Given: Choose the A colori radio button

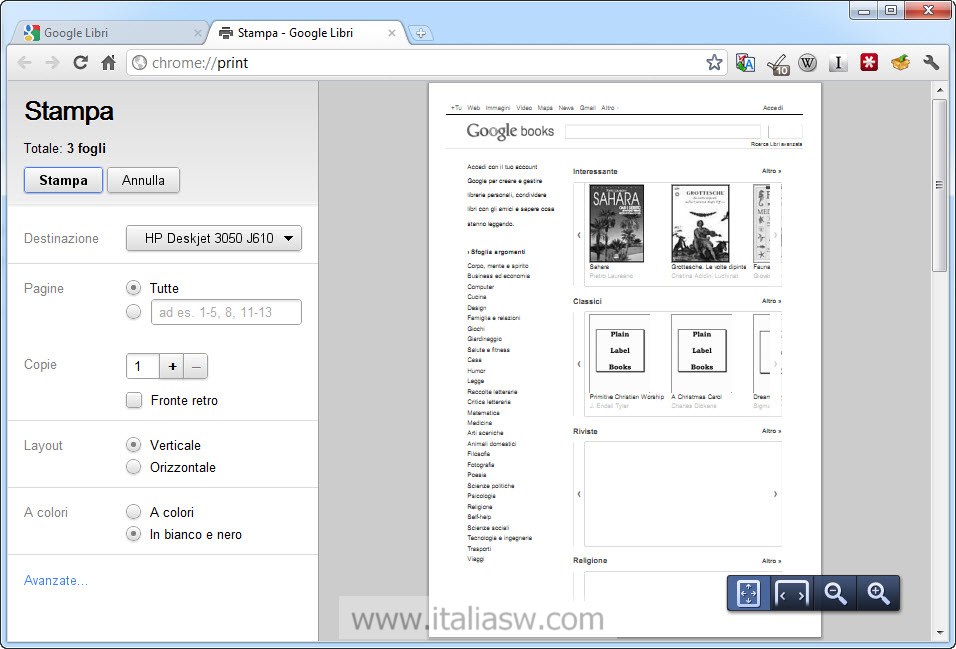Looking at the screenshot, I should (134, 512).
